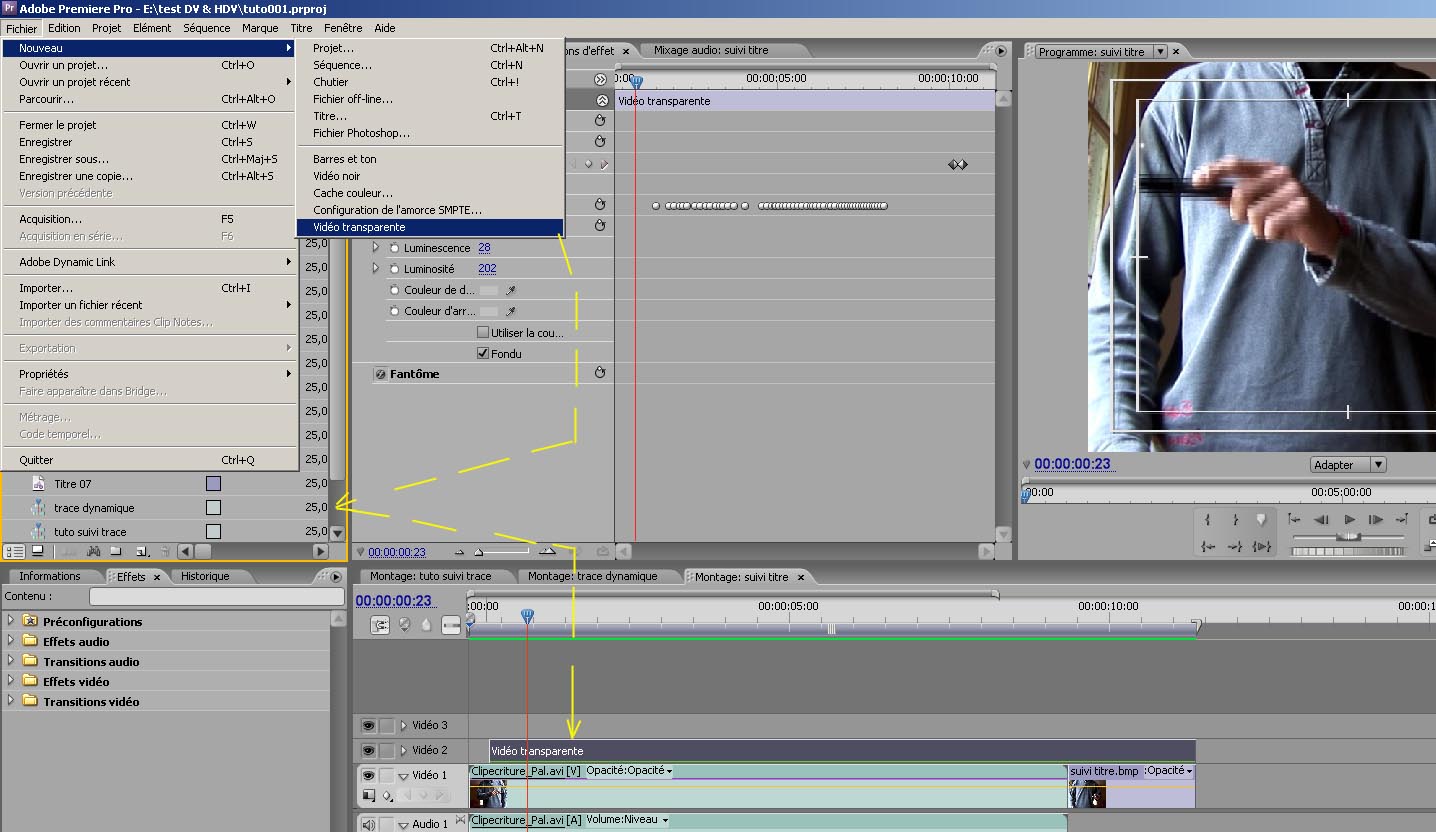The height and width of the screenshot is (832, 1436).
Task: Expand the Préconfigurations effects folder
Action: point(11,621)
